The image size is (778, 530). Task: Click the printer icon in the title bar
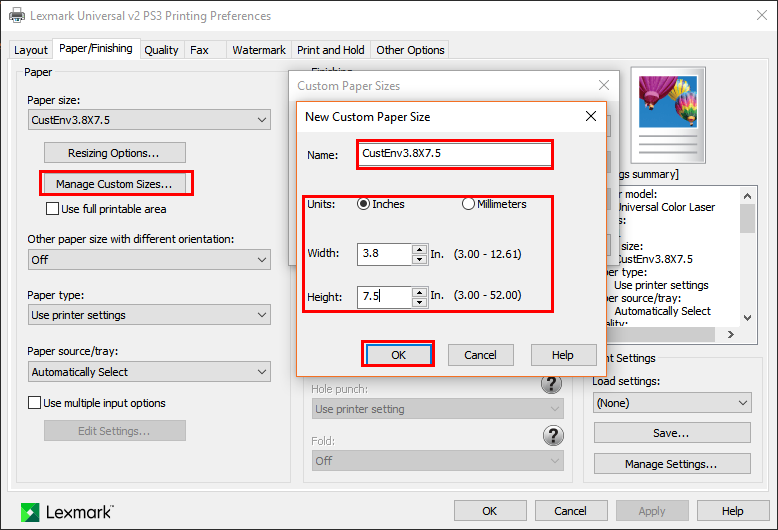pyautogui.click(x=17, y=15)
